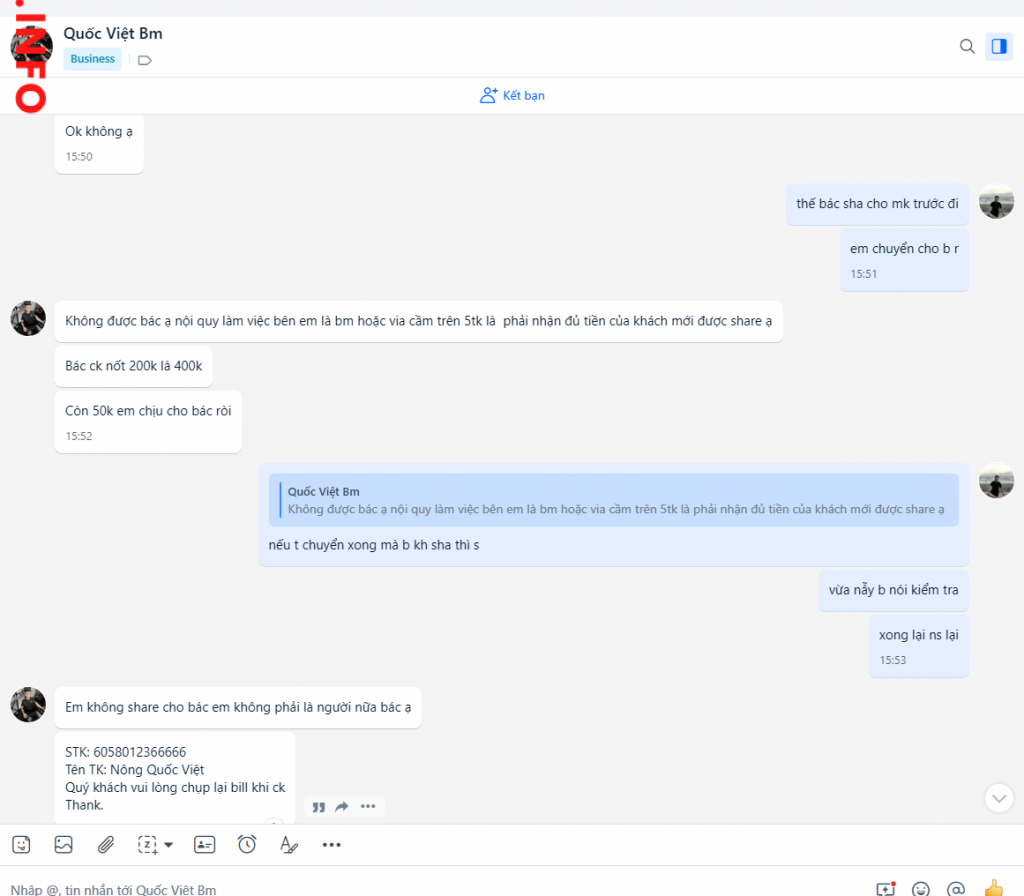Open the screen capture options dropdown arrow
This screenshot has height=896, width=1024.
(168, 845)
